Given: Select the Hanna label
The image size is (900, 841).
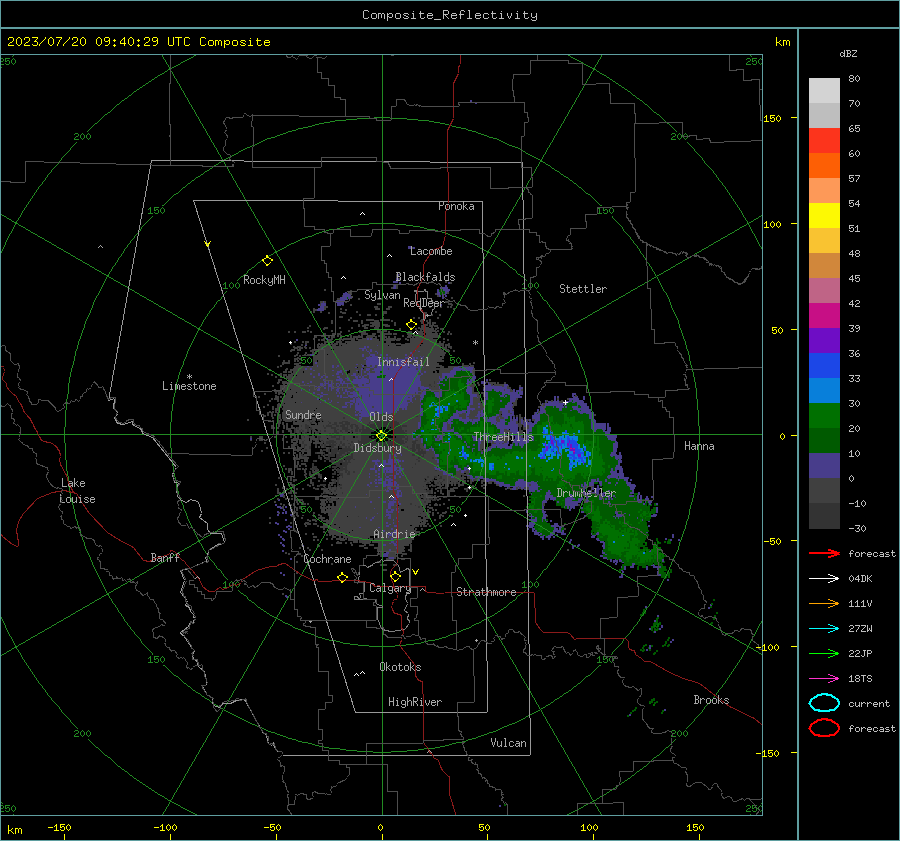Looking at the screenshot, I should click(x=699, y=446).
